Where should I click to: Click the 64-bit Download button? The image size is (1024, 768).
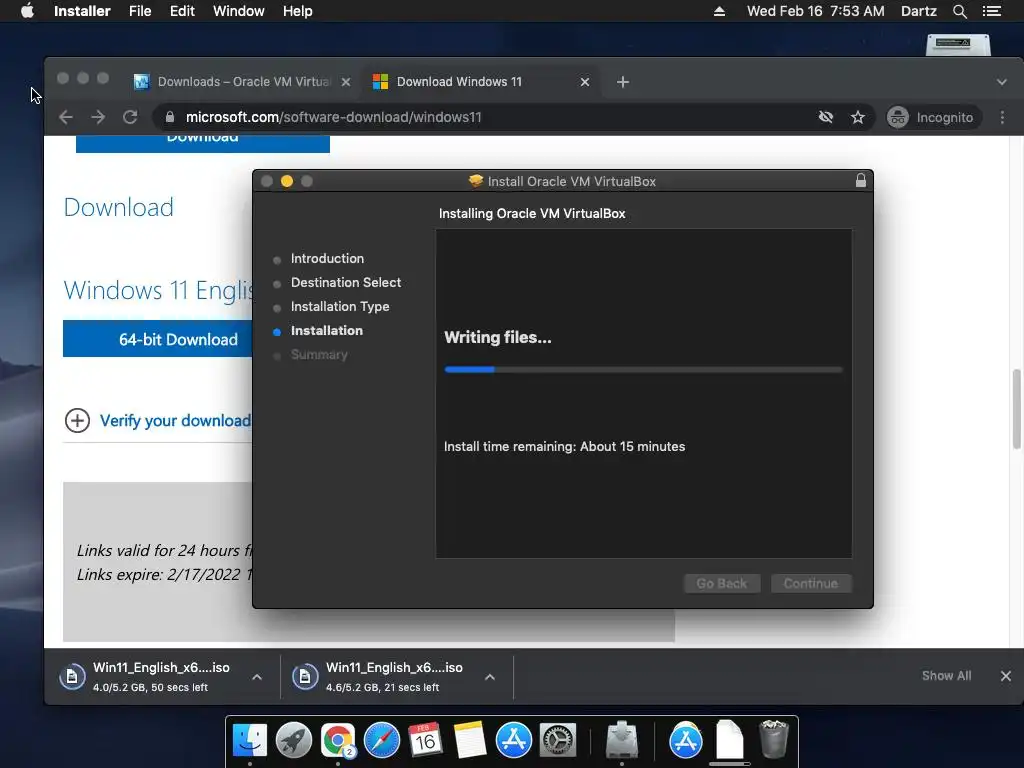point(157,339)
